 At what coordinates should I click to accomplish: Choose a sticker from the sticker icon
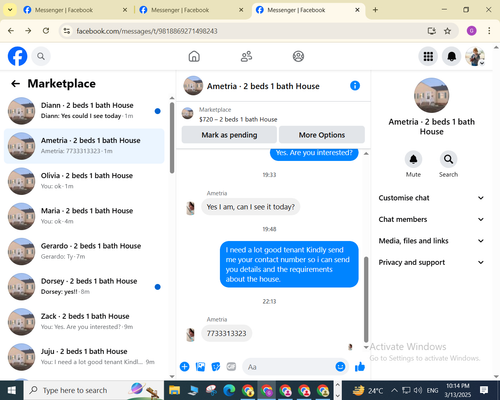[216, 367]
